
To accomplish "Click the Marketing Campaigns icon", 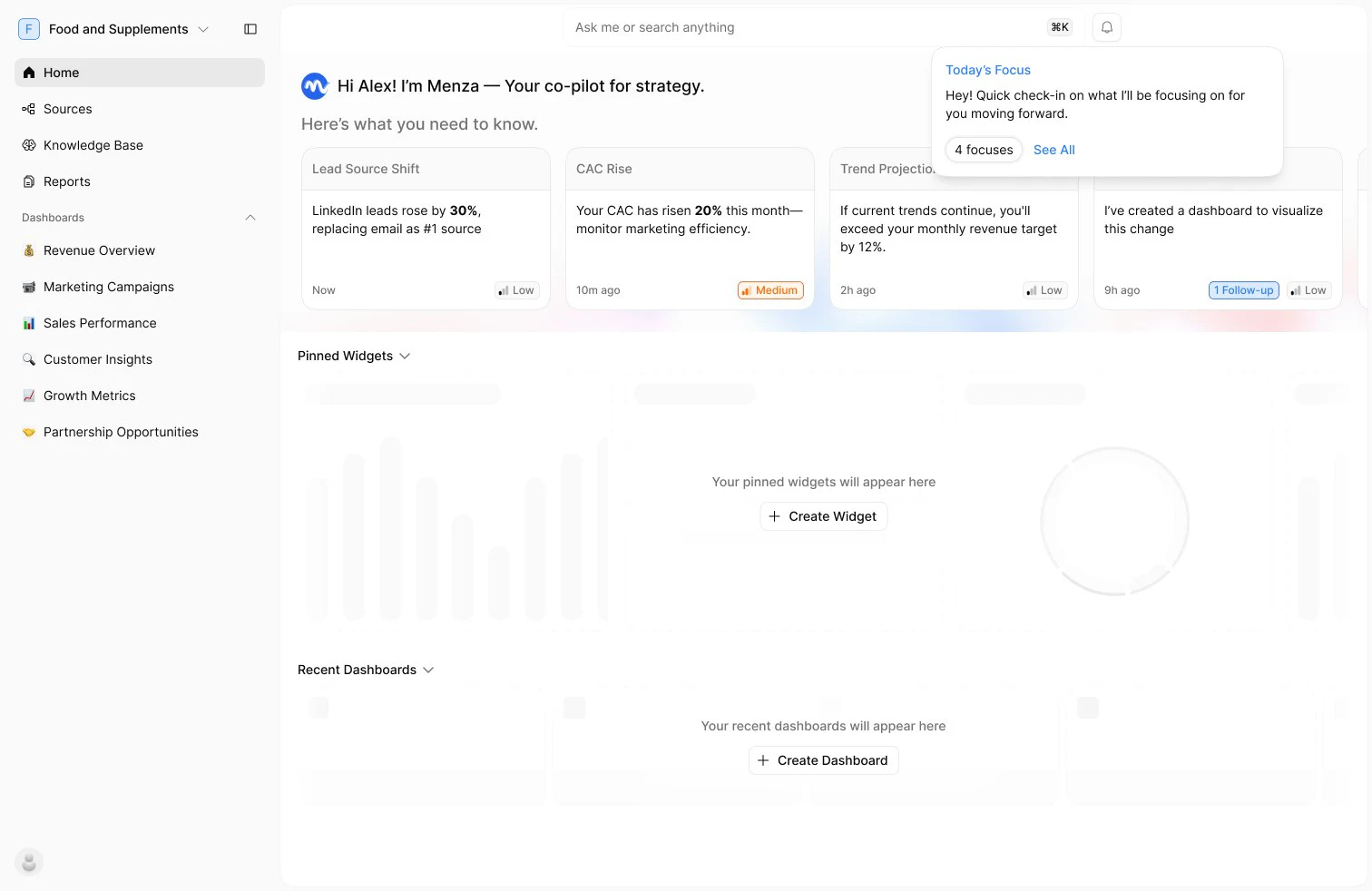I will tap(29, 287).
